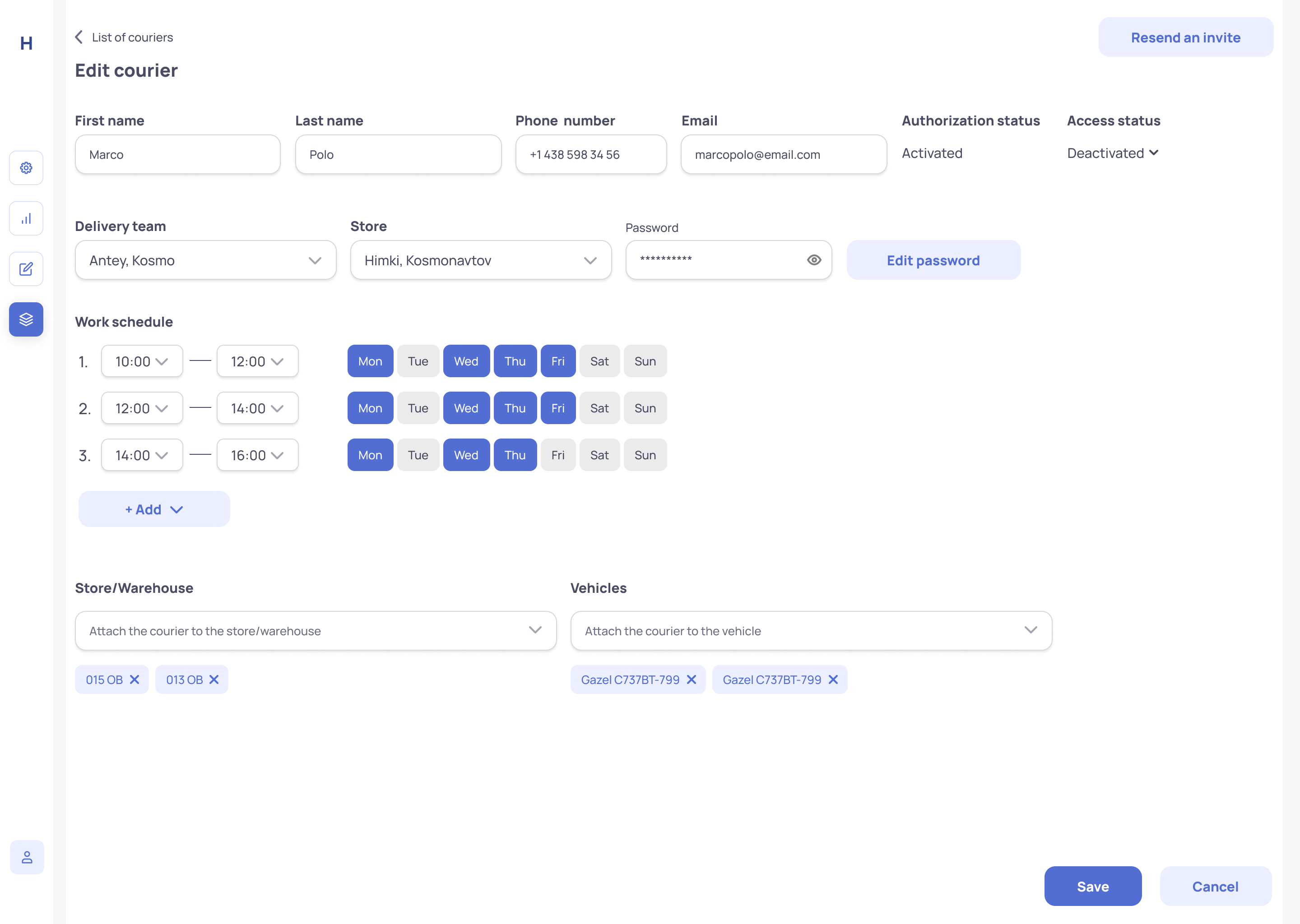Expand the Attach courier to vehicle dropdown
The image size is (1300, 924).
tap(811, 630)
